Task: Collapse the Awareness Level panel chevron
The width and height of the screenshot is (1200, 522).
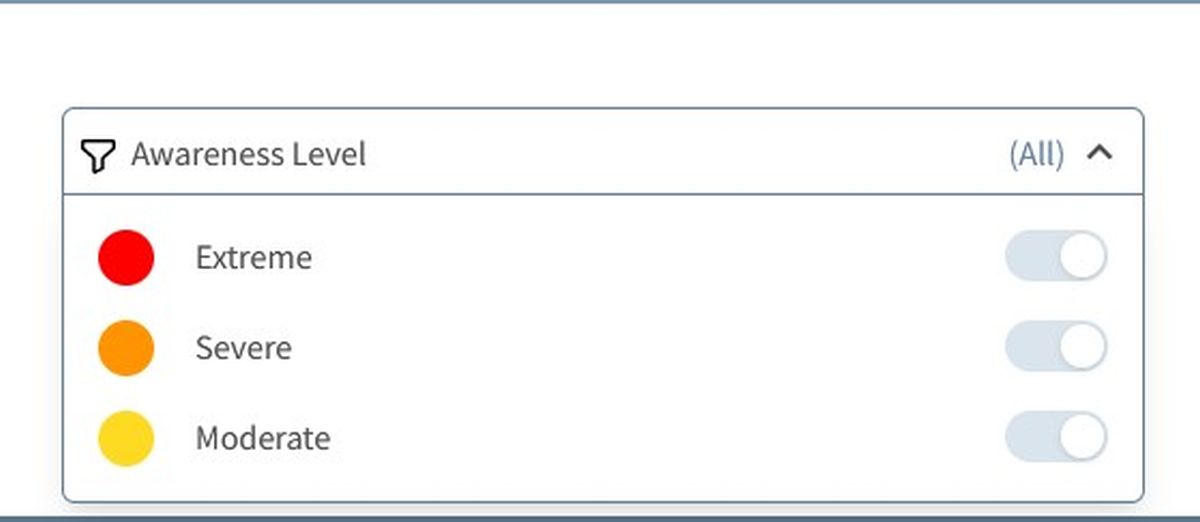Action: pyautogui.click(x=1100, y=153)
